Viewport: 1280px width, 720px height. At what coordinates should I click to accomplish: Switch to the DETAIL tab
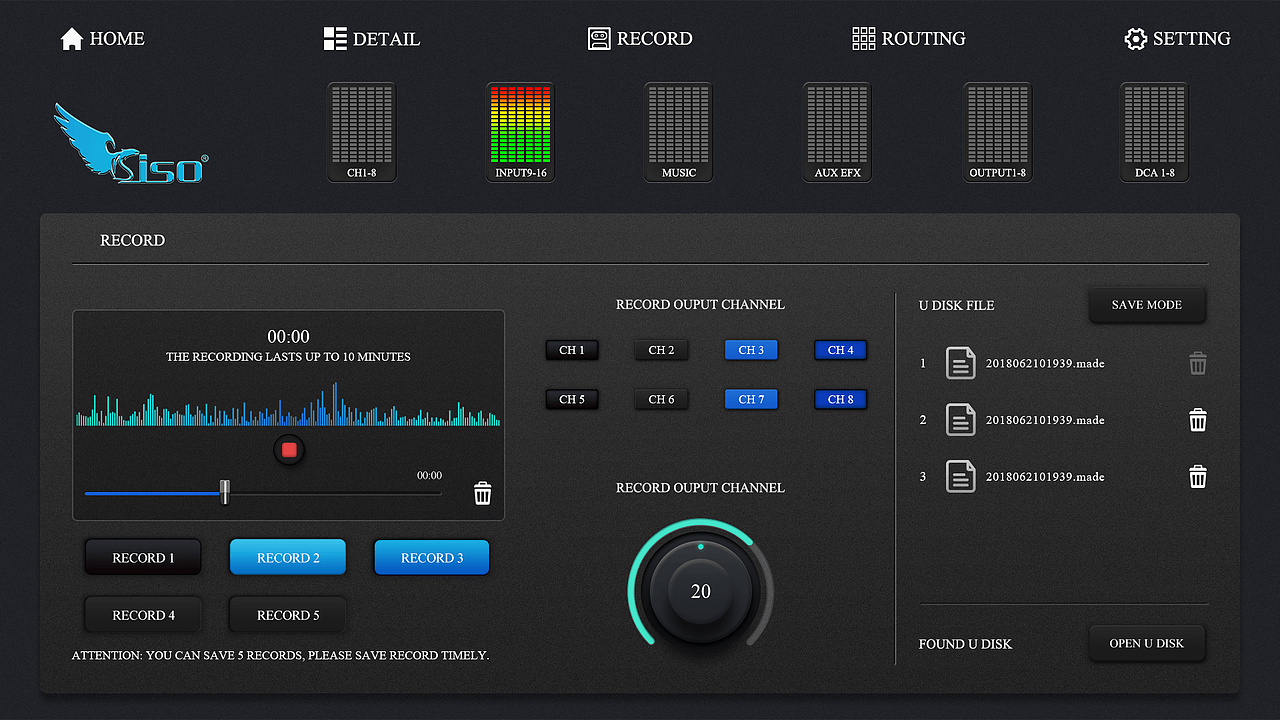372,39
